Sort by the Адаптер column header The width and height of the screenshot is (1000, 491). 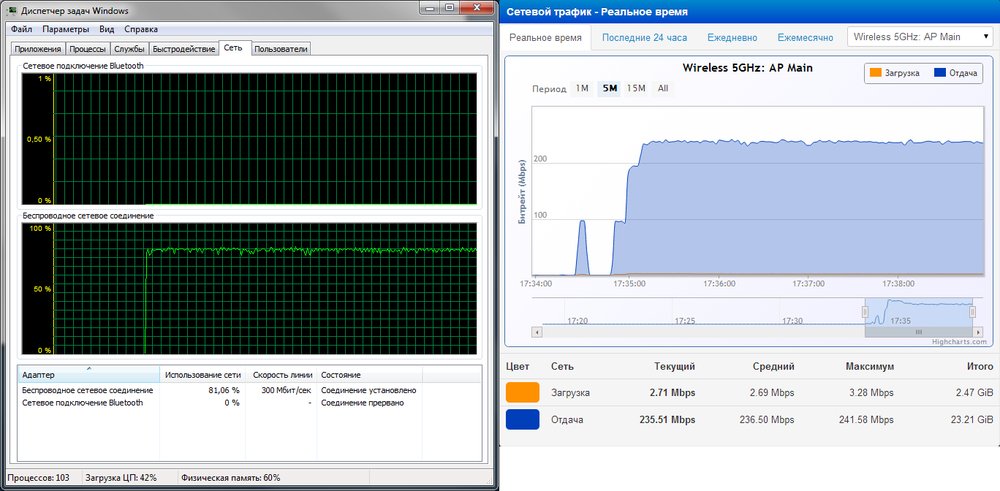(89, 374)
